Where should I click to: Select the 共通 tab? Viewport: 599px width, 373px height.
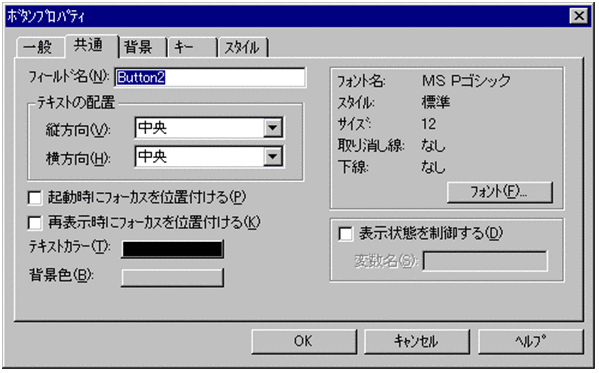[91, 46]
